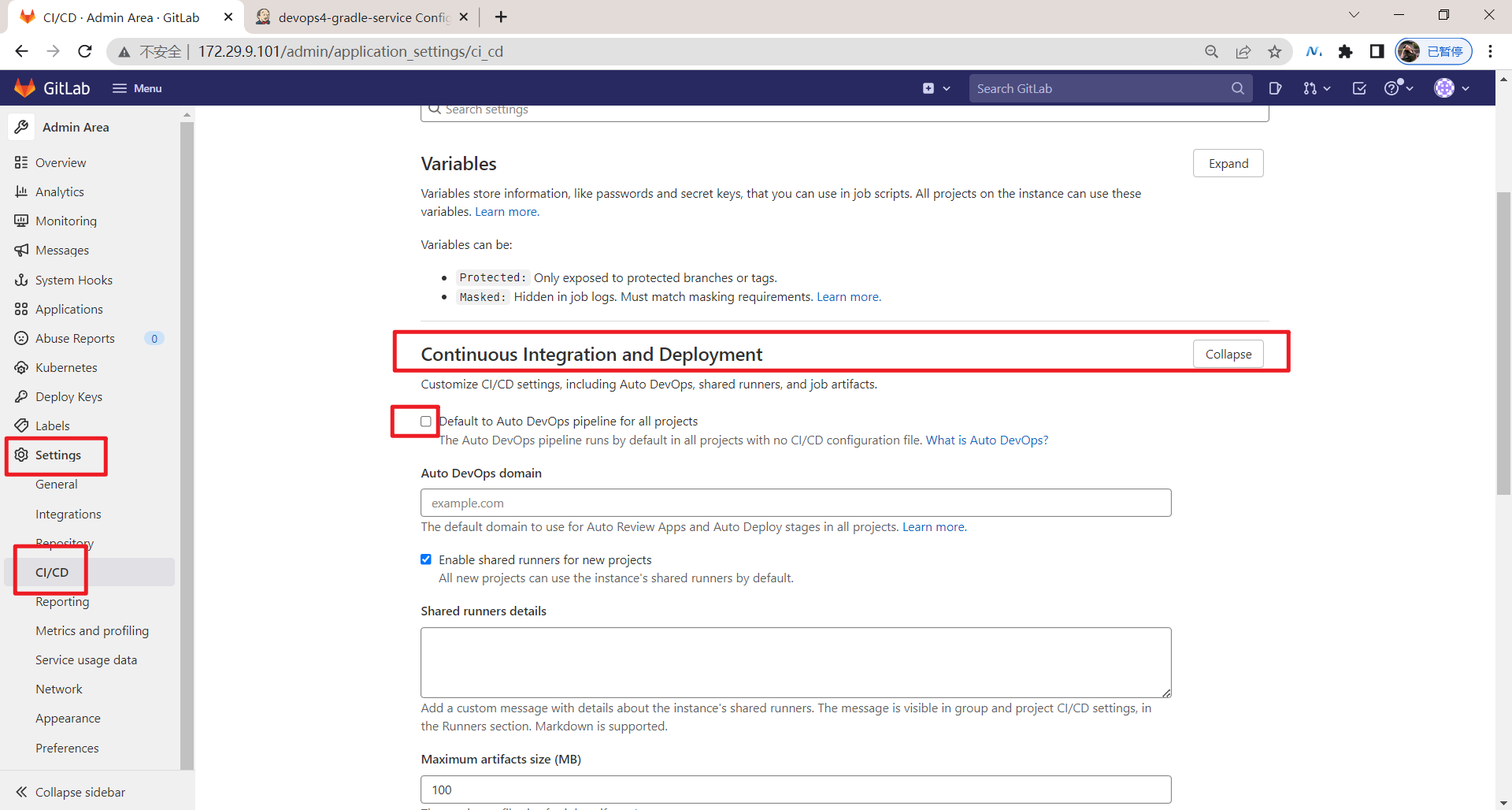Click the share page icon in address bar
The height and width of the screenshot is (810, 1512).
[1243, 51]
